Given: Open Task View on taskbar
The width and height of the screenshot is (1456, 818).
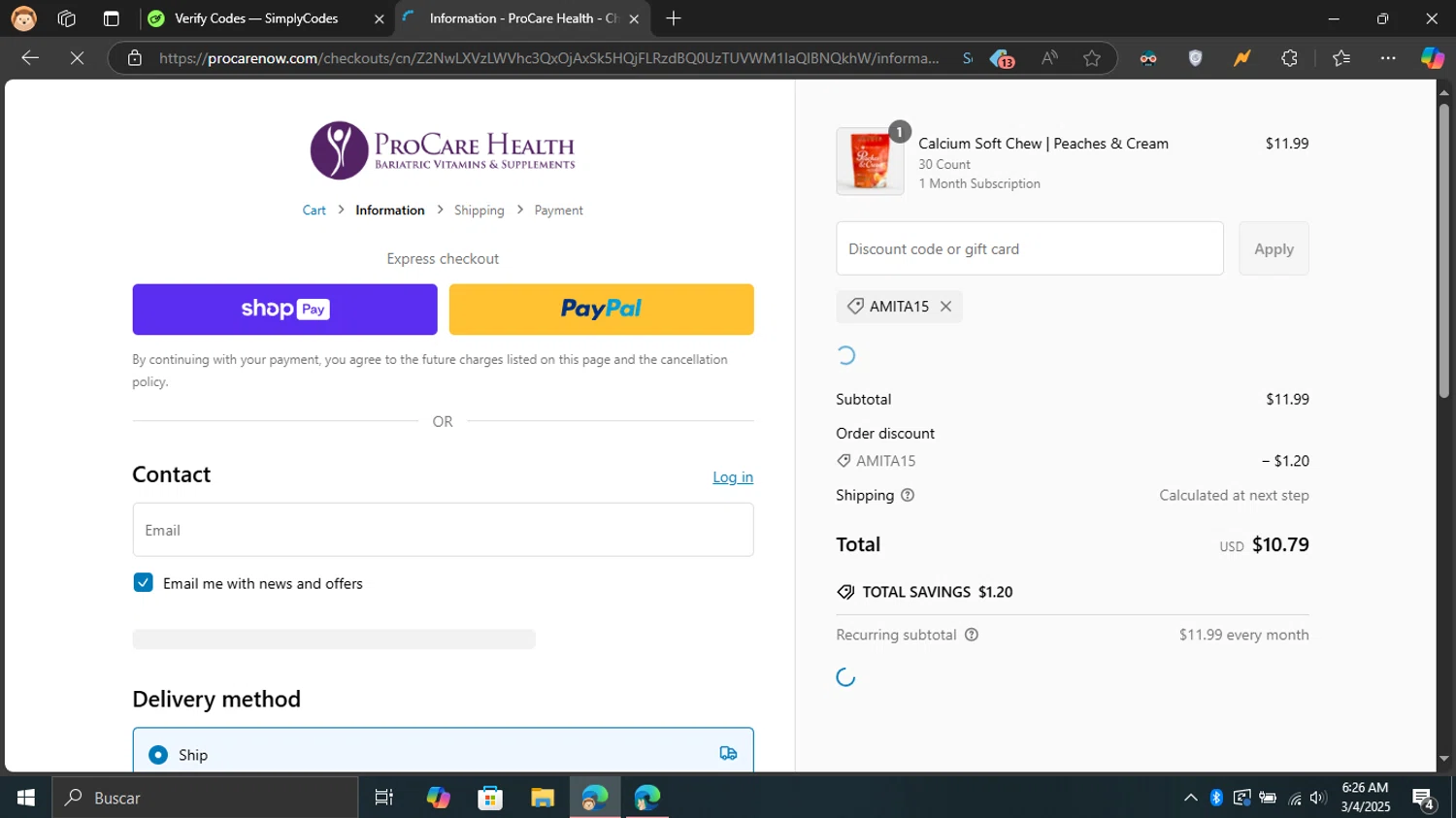Looking at the screenshot, I should (384, 798).
